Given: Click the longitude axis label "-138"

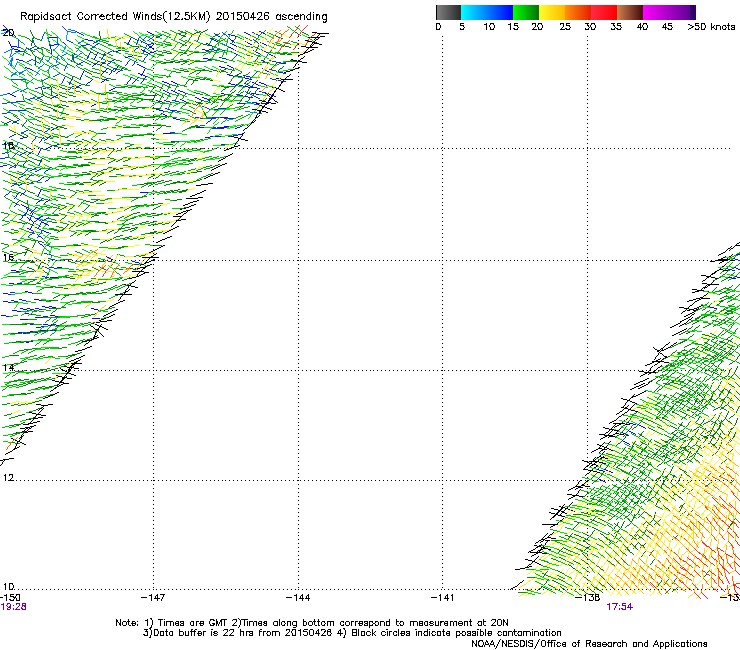Looking at the screenshot, I should [x=588, y=598].
